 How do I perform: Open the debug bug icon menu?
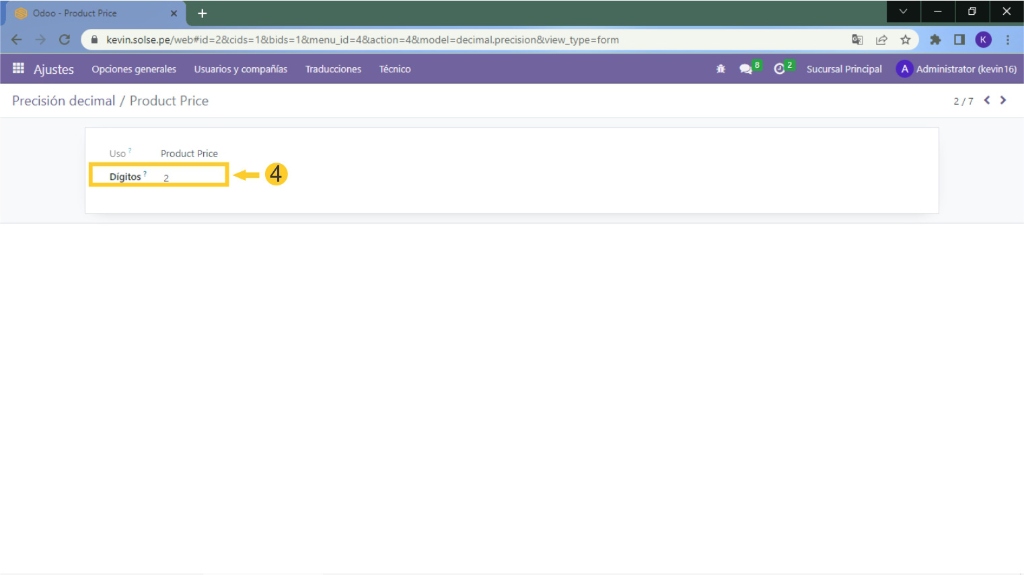pos(721,69)
